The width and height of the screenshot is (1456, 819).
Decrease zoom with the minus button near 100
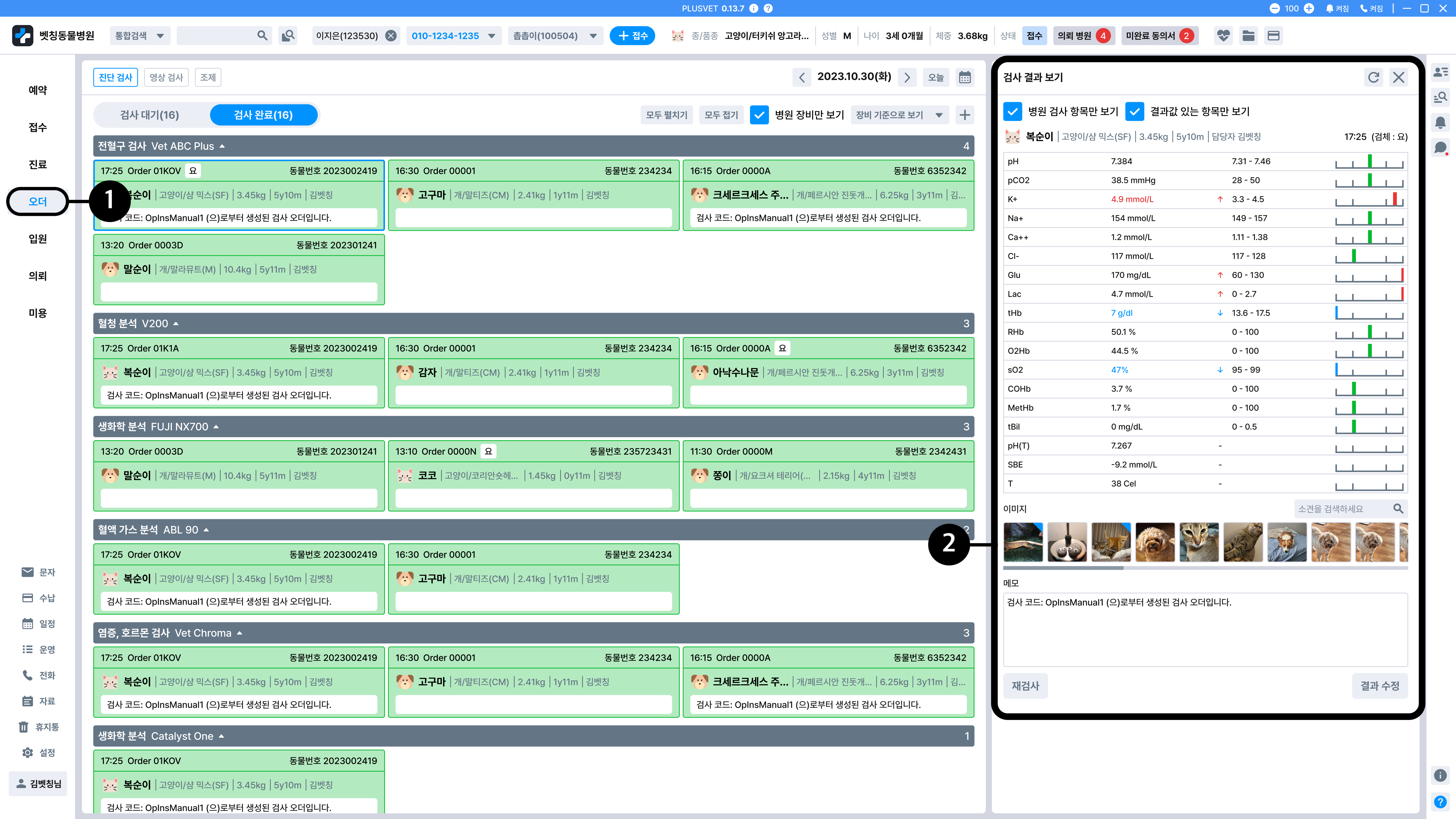[1275, 9]
